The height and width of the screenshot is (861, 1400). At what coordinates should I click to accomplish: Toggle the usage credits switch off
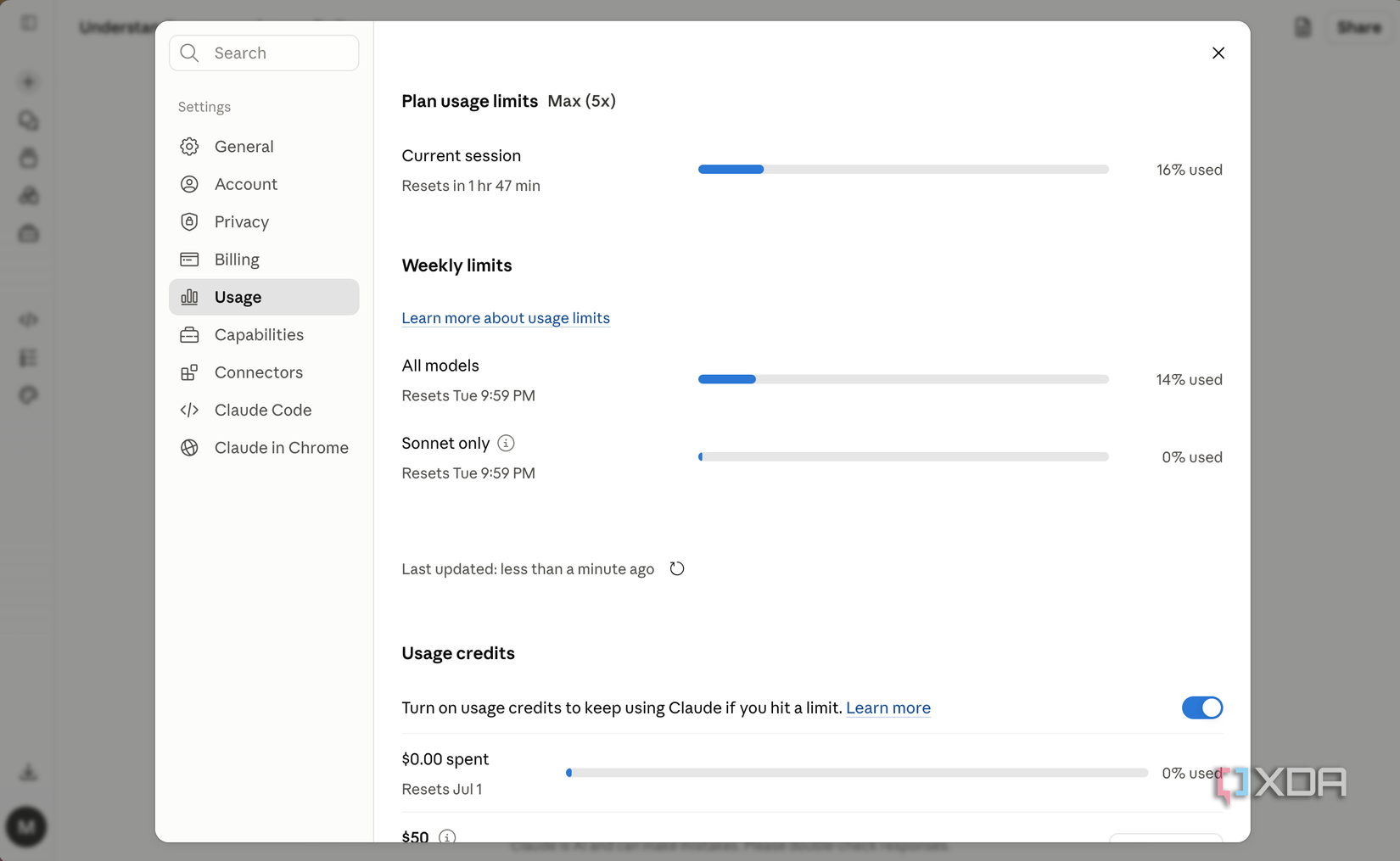1202,707
